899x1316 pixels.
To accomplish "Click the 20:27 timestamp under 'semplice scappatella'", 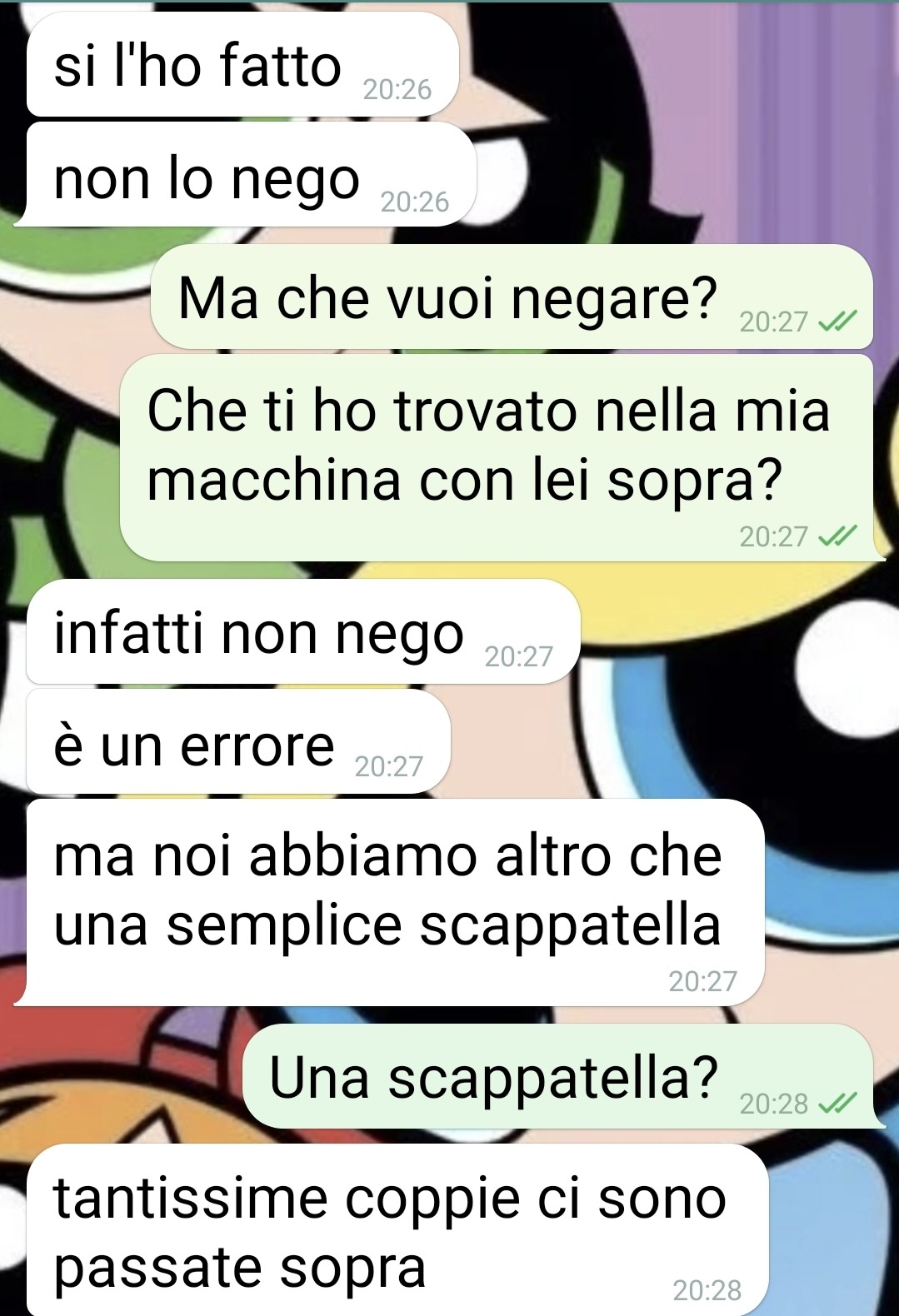I will pos(702,981).
